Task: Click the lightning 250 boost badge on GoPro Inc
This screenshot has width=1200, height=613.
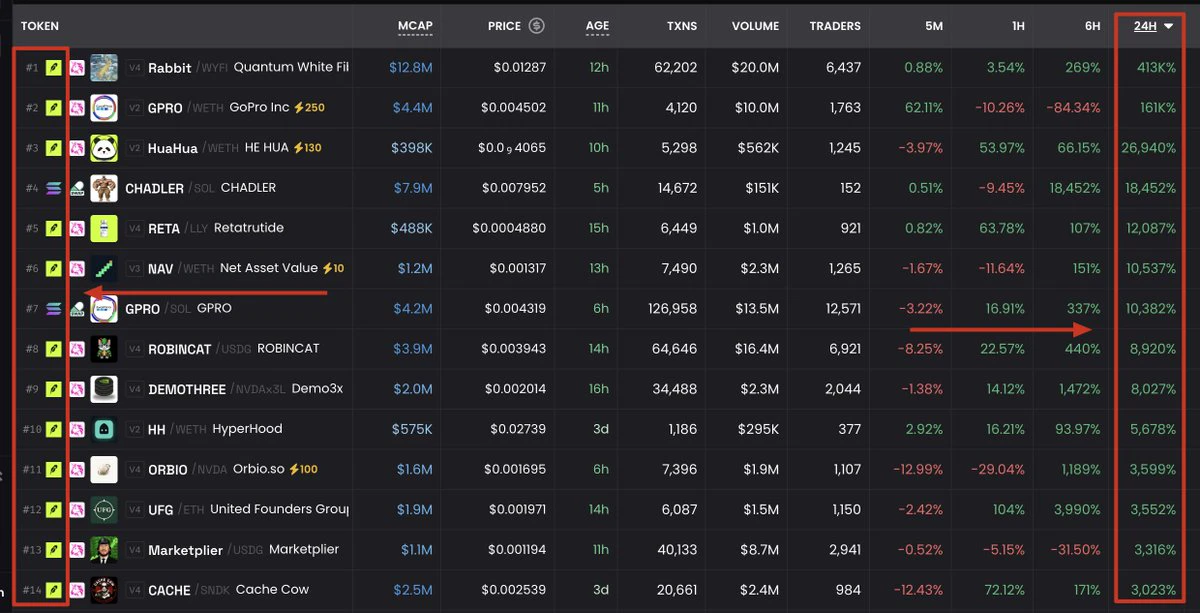Action: click(x=309, y=107)
